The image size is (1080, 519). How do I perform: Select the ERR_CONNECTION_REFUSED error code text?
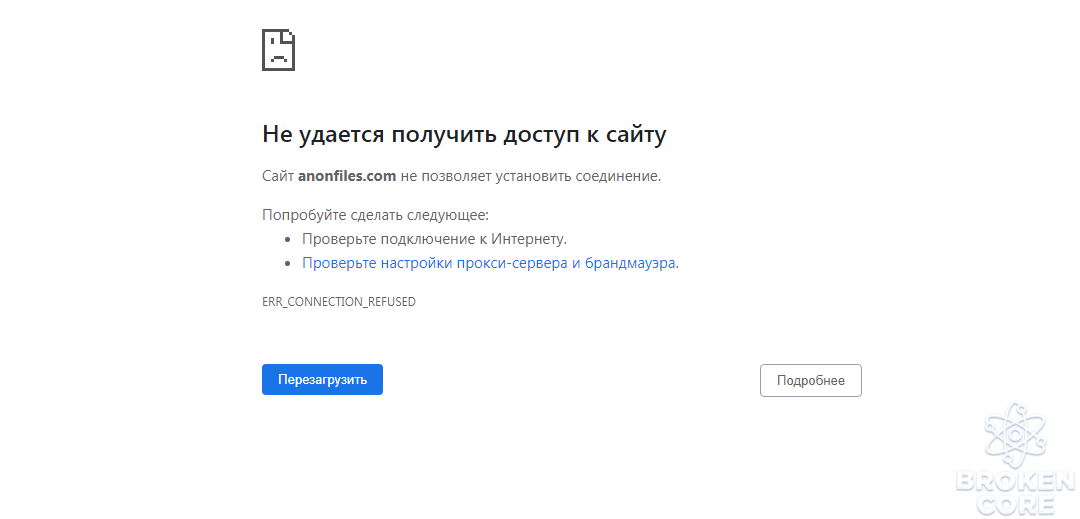[x=339, y=301]
